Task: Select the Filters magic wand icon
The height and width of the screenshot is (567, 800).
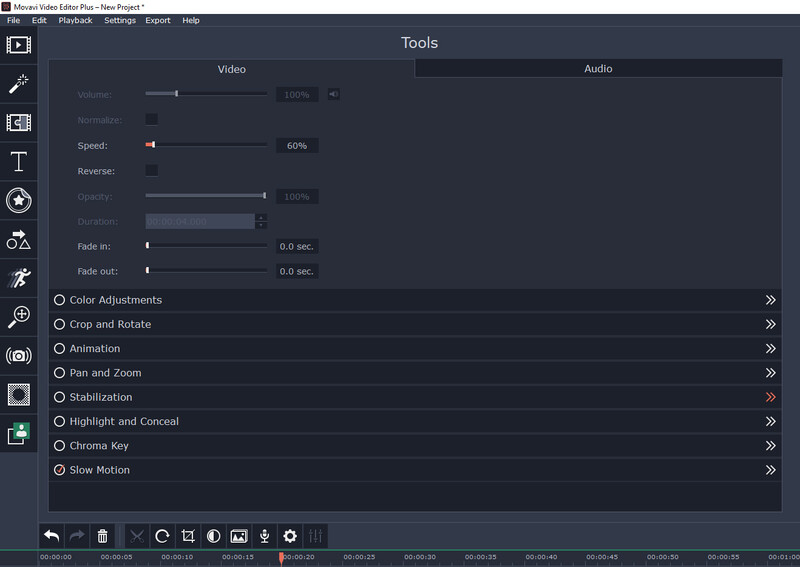Action: 19,84
